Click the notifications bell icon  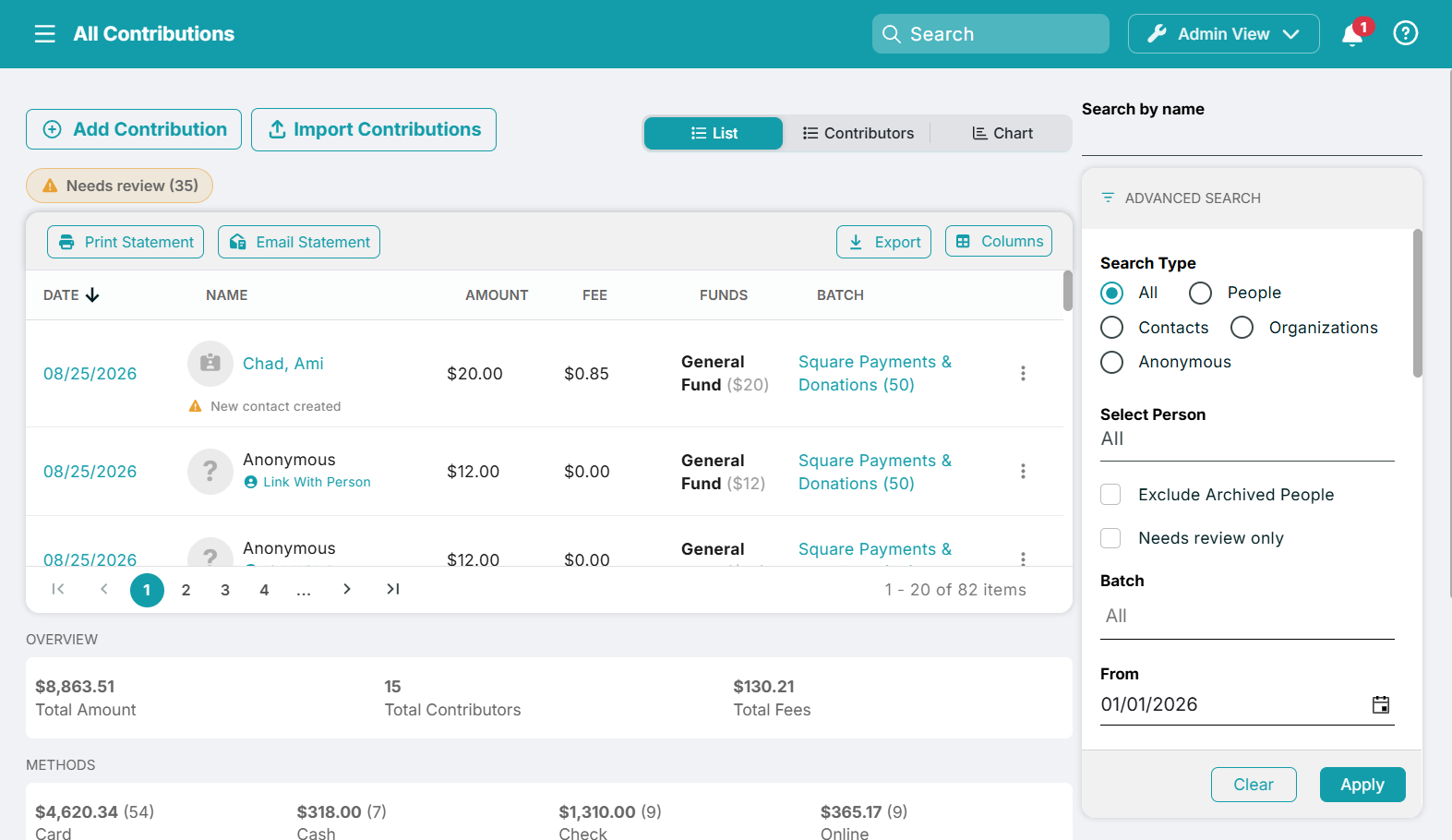1352,35
